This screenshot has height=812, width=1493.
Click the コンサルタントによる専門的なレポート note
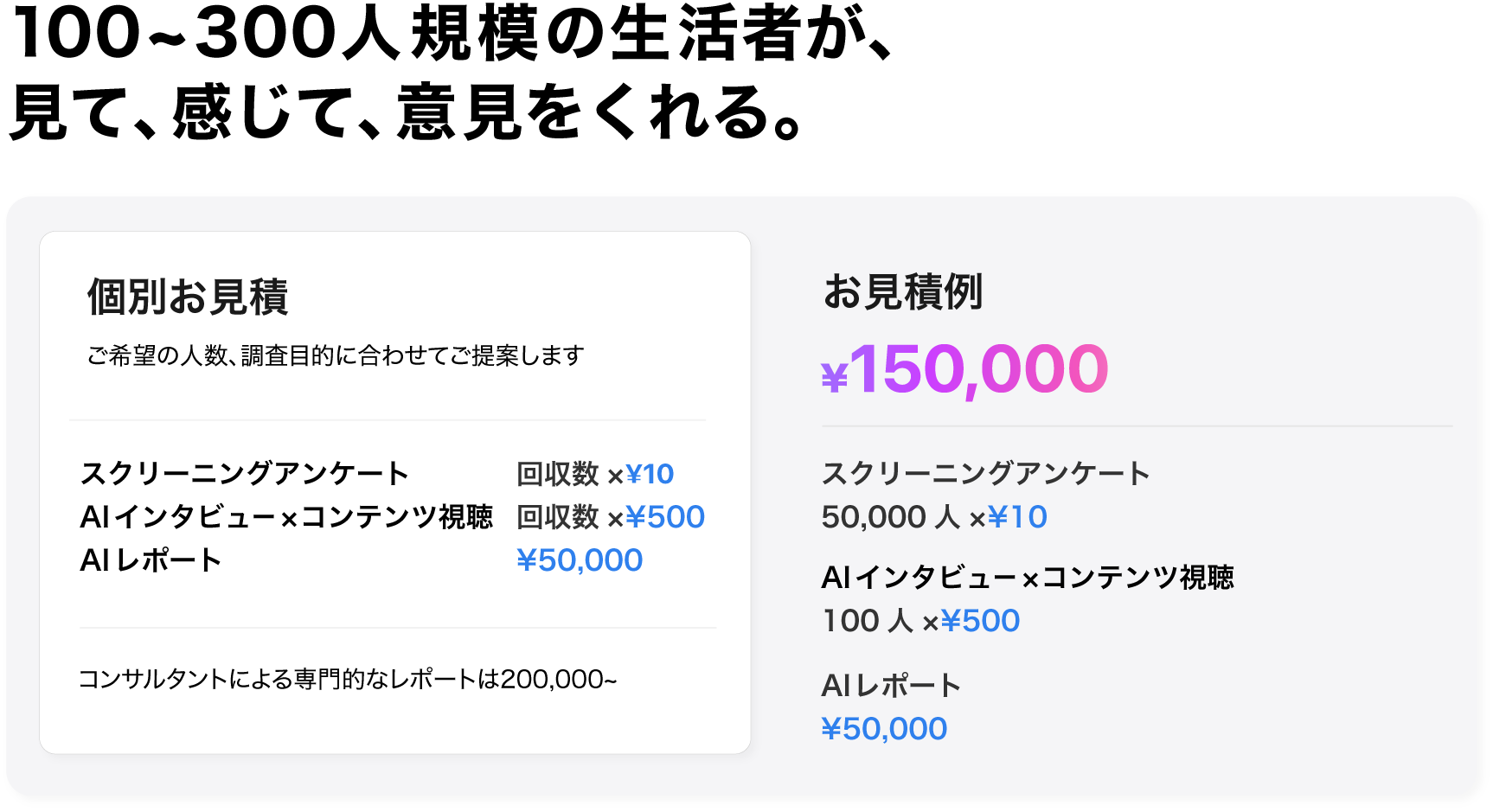click(348, 680)
